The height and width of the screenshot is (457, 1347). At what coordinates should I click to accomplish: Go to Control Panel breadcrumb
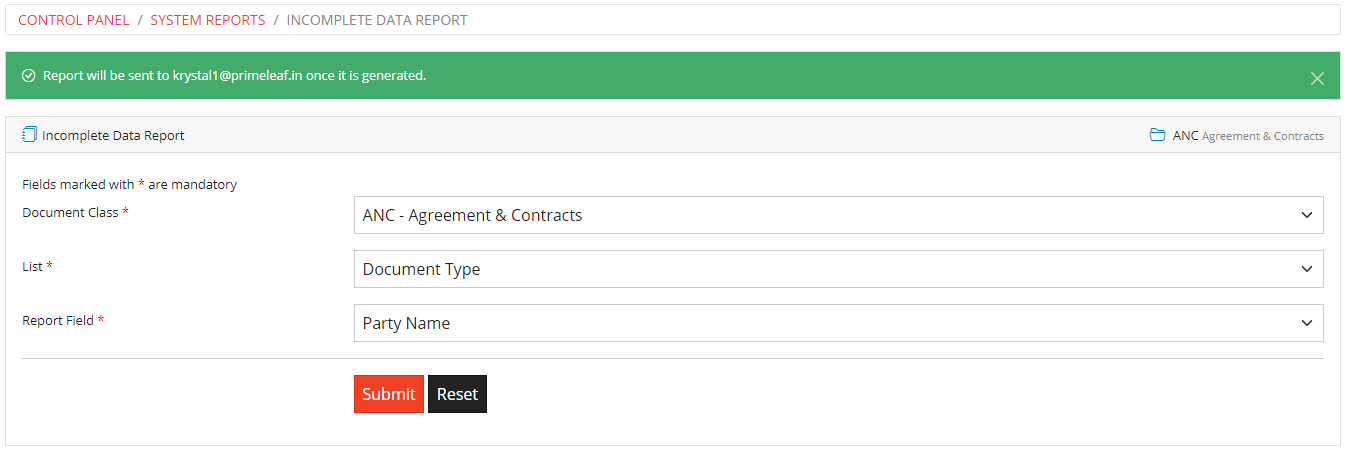(x=74, y=20)
